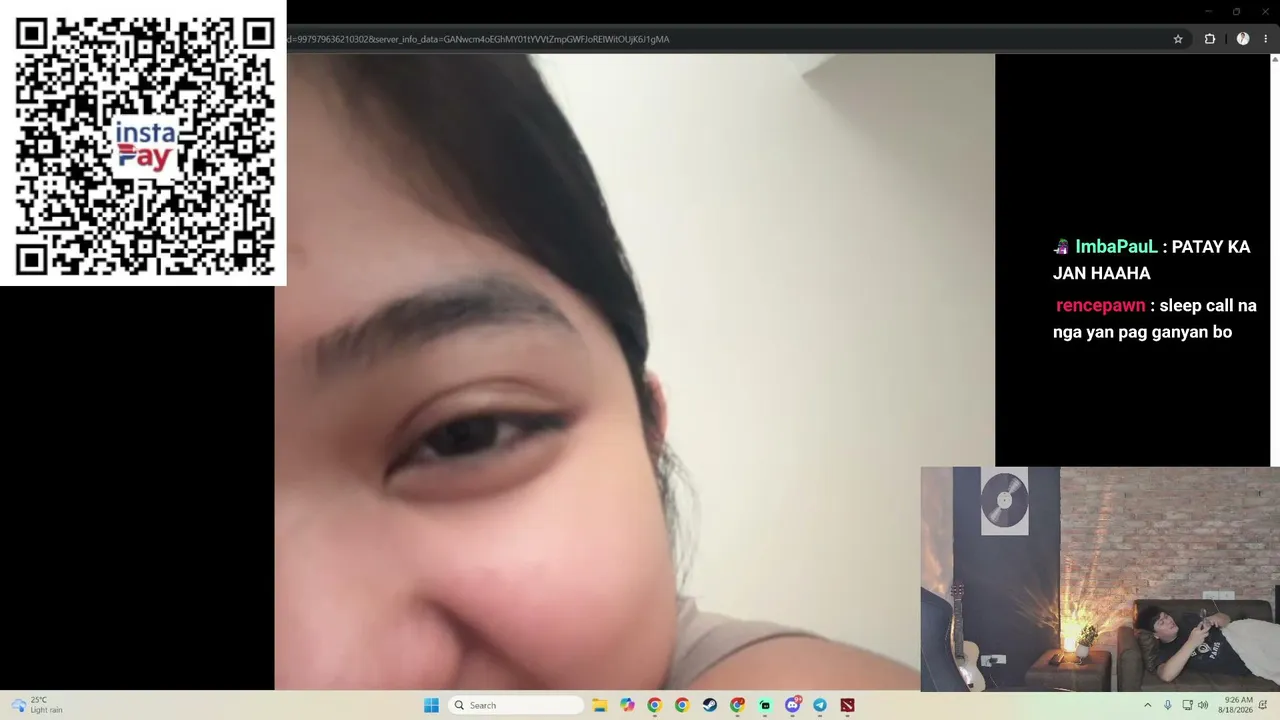Click the InstaPay QR code image
This screenshot has height=720, width=1280.
tap(143, 143)
